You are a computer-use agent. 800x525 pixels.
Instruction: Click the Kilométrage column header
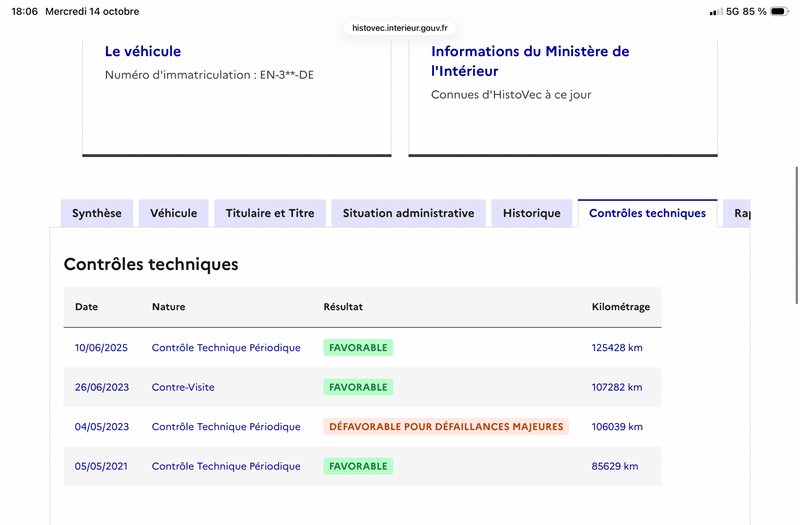(621, 307)
